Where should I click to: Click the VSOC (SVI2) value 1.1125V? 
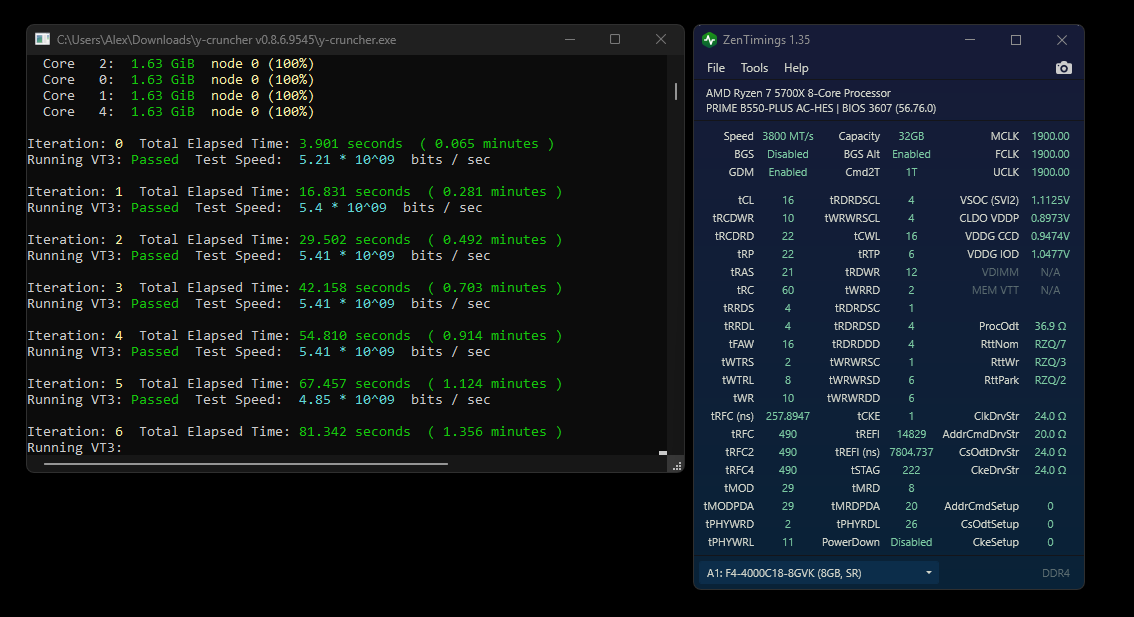click(1050, 200)
